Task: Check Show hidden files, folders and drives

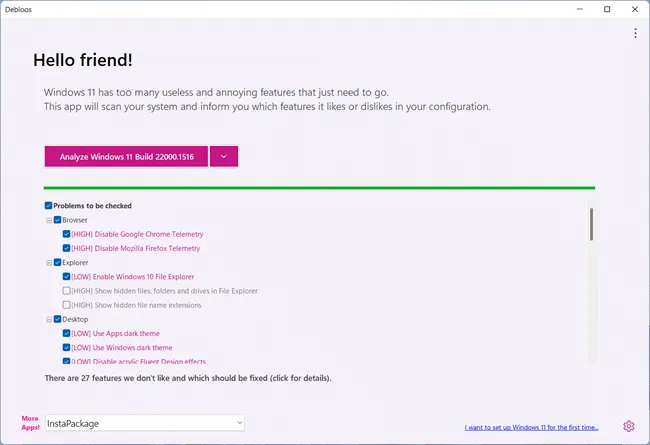Action: click(66, 291)
